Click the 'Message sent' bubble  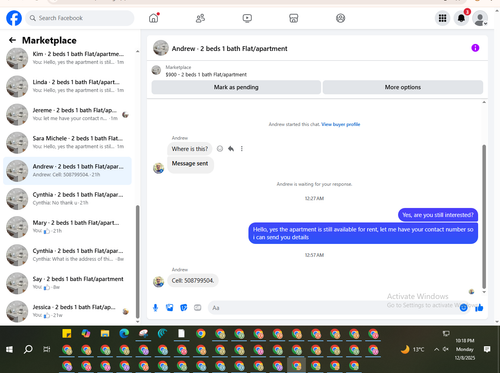click(190, 164)
